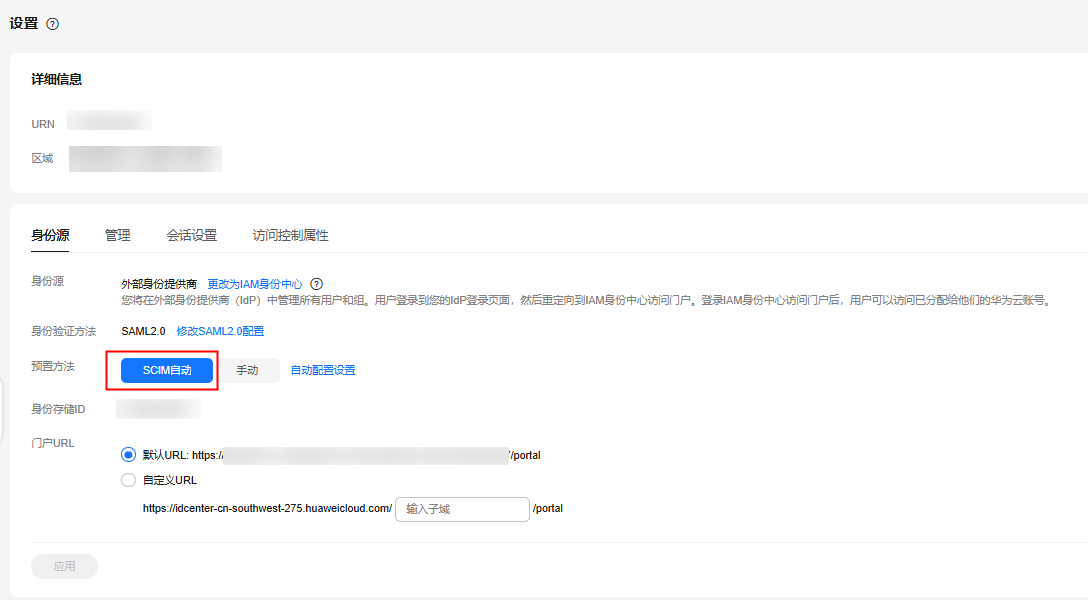
Task: Open the 访问控制属性 tab
Action: tap(291, 236)
